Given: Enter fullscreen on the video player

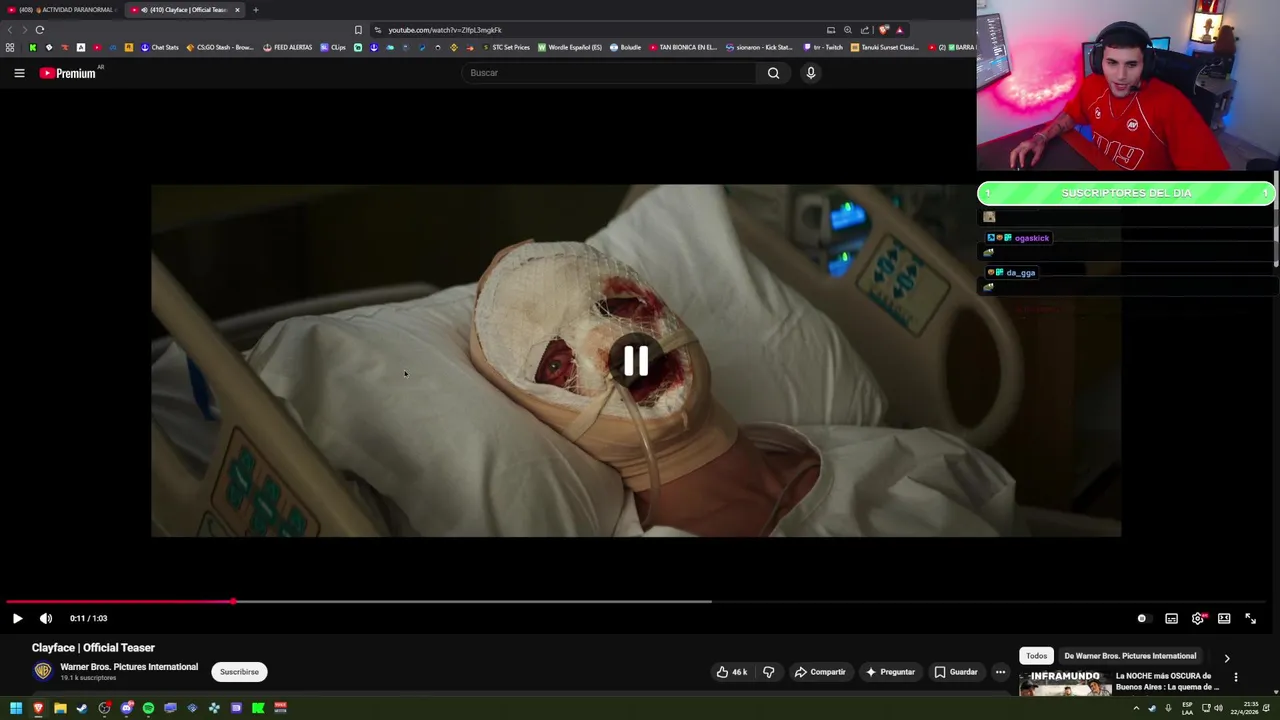Looking at the screenshot, I should click(1250, 618).
